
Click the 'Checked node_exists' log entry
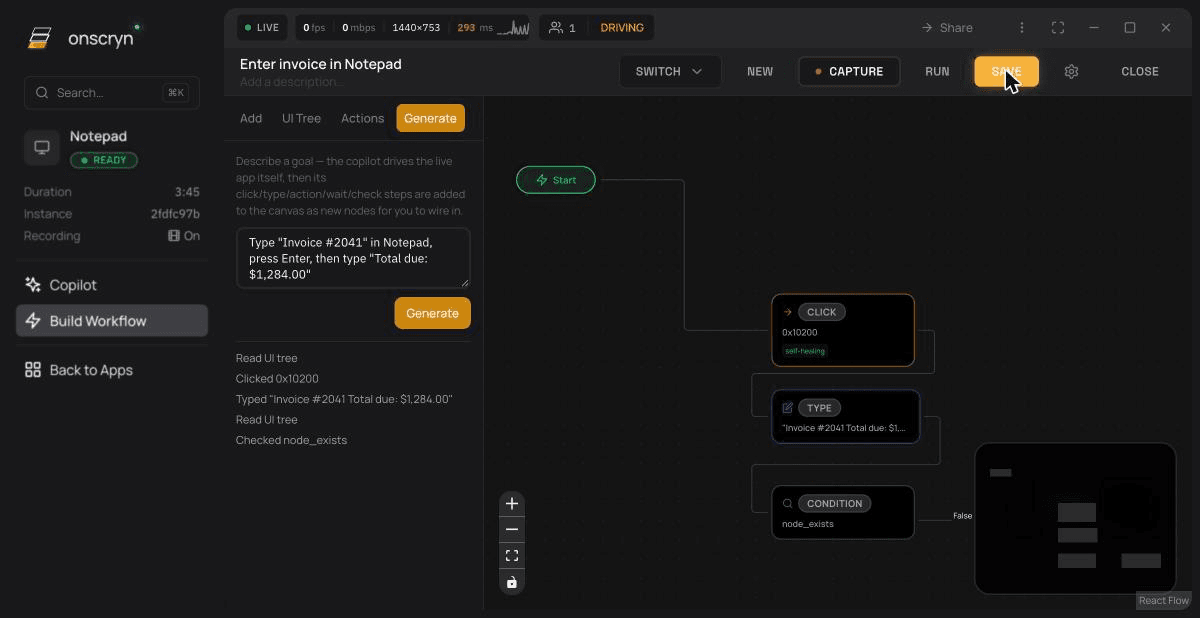point(291,440)
